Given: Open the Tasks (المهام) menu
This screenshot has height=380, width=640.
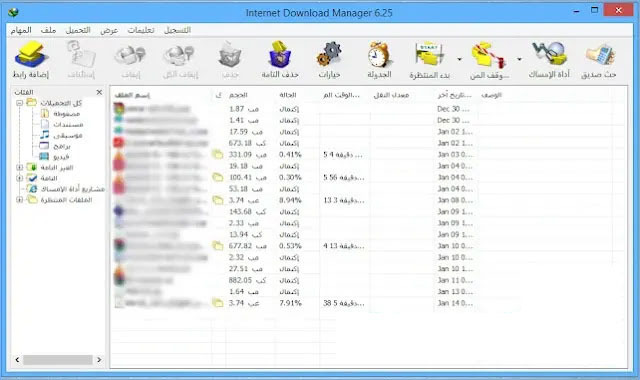Looking at the screenshot, I should (21, 30).
